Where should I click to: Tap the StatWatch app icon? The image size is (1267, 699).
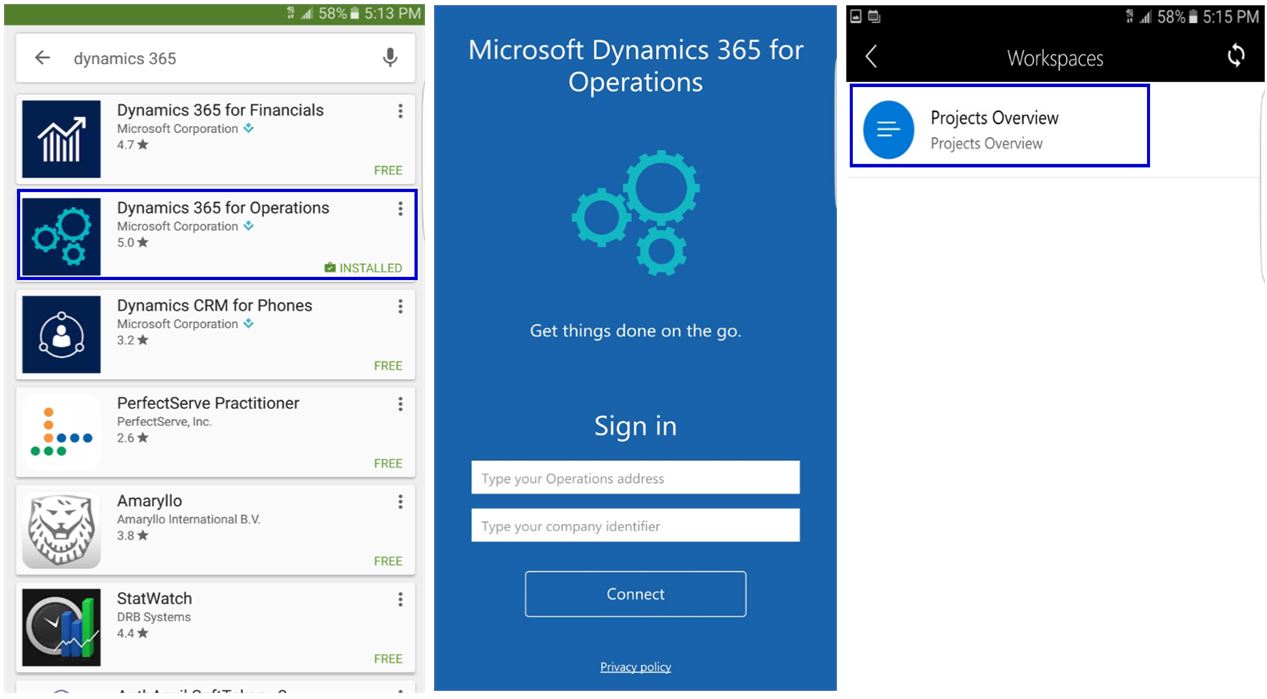click(x=61, y=627)
